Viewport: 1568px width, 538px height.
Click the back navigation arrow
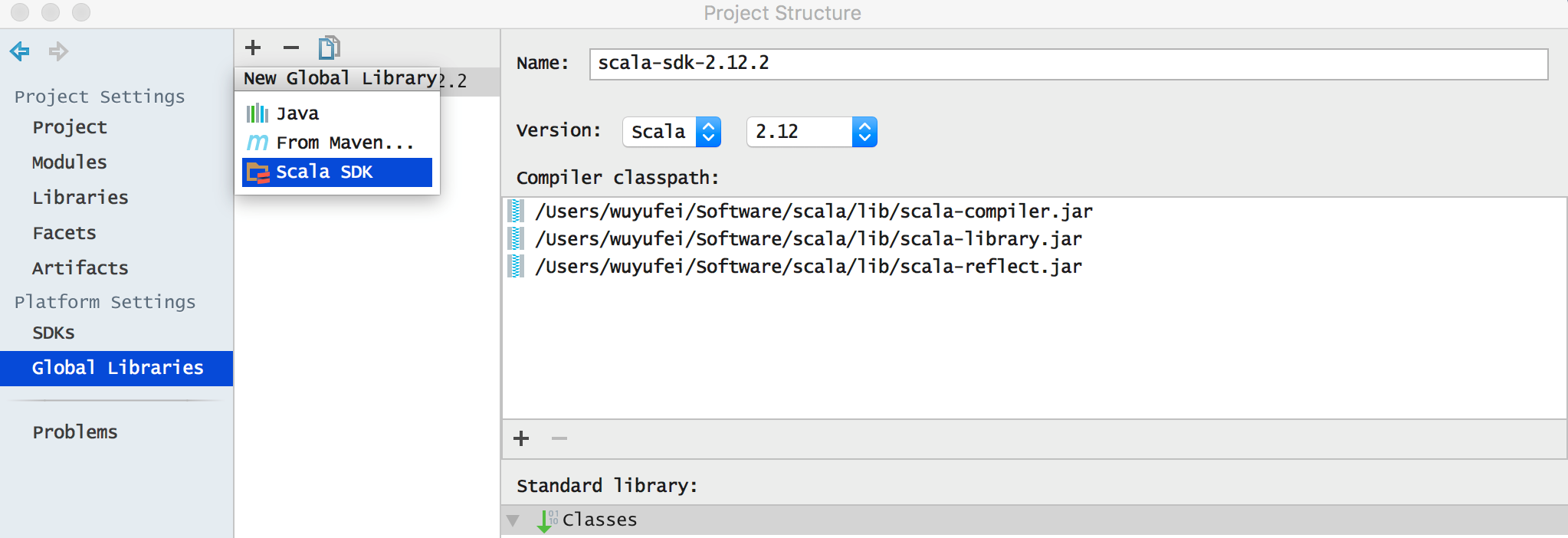20,51
